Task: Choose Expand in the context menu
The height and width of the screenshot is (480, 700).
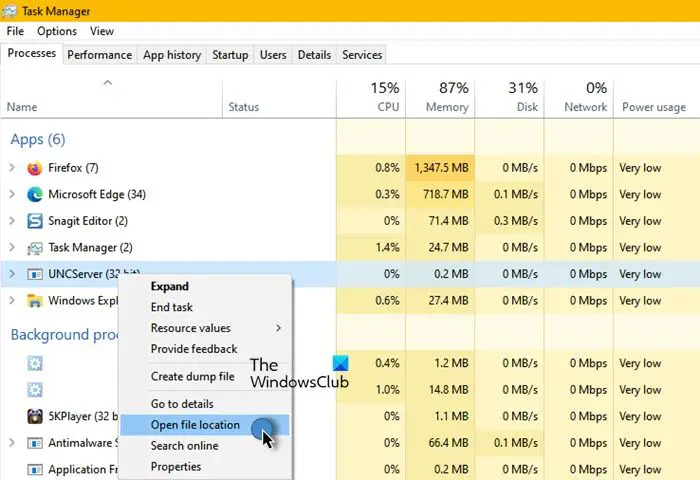Action: [205, 287]
